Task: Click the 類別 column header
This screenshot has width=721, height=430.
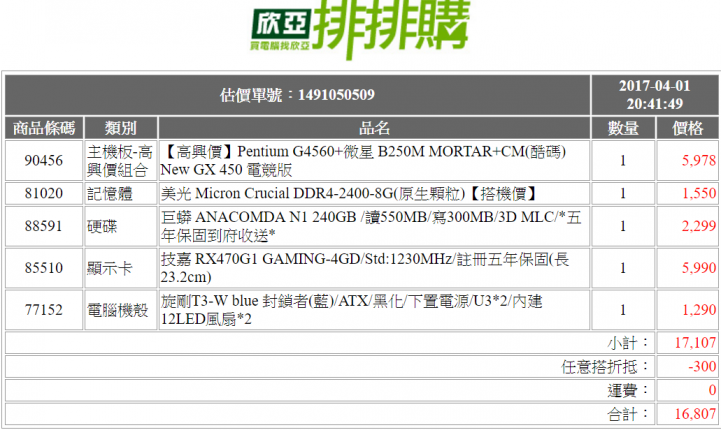Action: click(x=120, y=128)
